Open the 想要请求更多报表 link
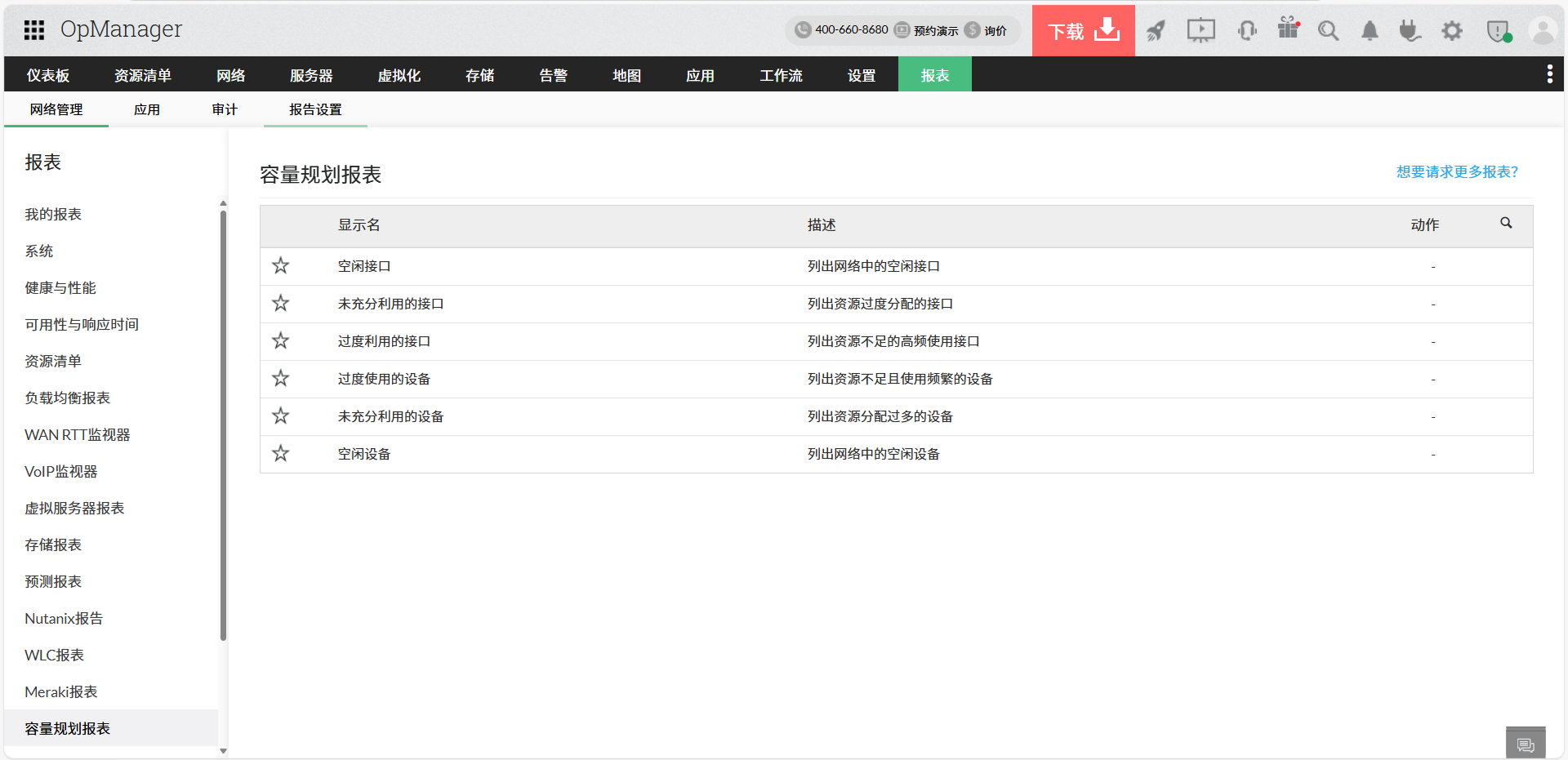 click(x=1456, y=171)
